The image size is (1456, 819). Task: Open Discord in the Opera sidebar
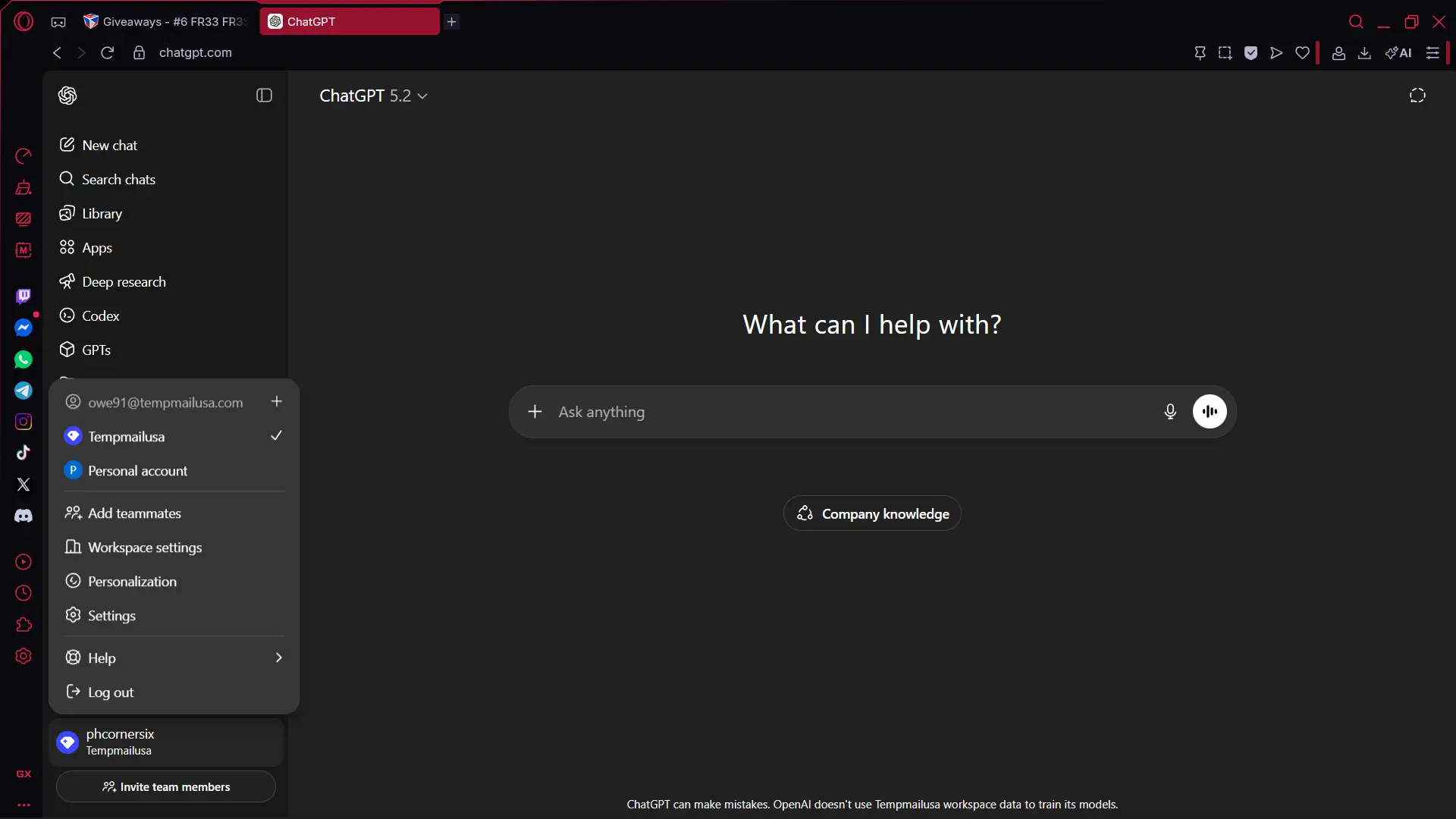click(24, 516)
